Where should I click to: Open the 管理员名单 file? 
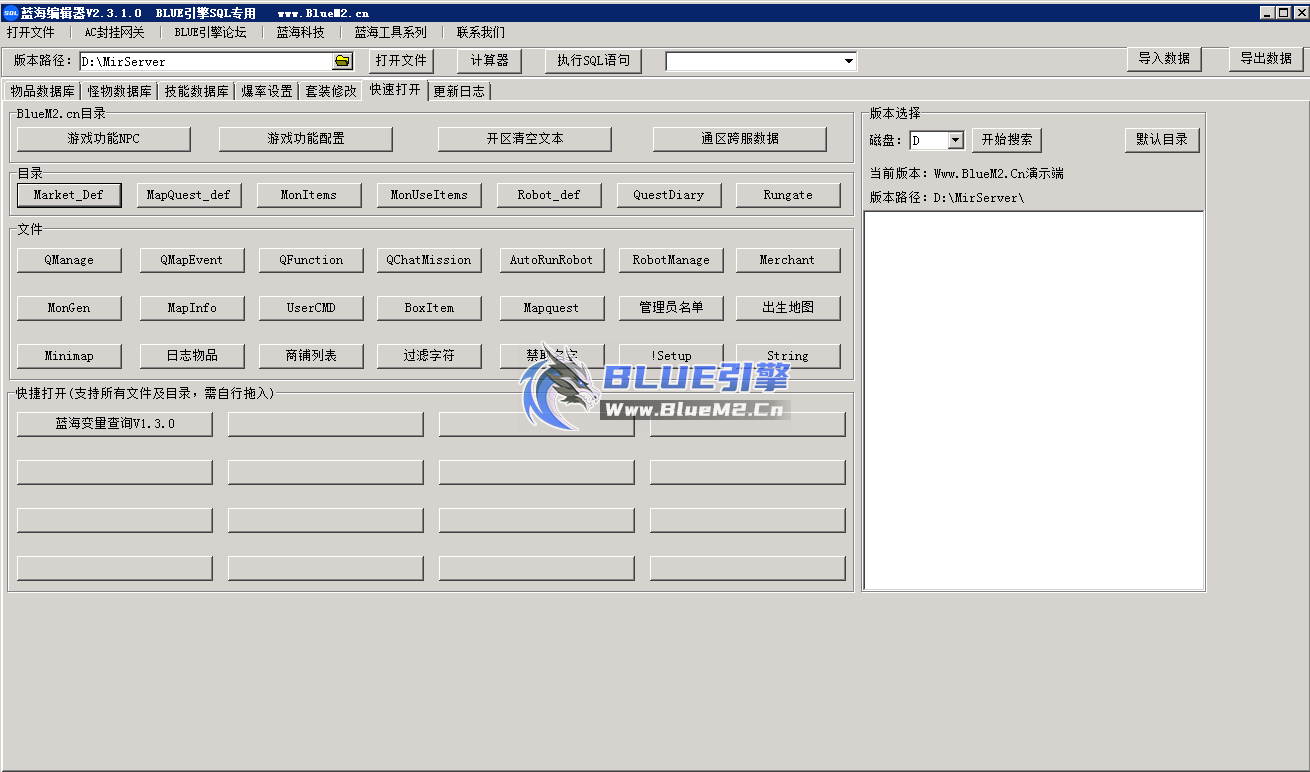[671, 308]
